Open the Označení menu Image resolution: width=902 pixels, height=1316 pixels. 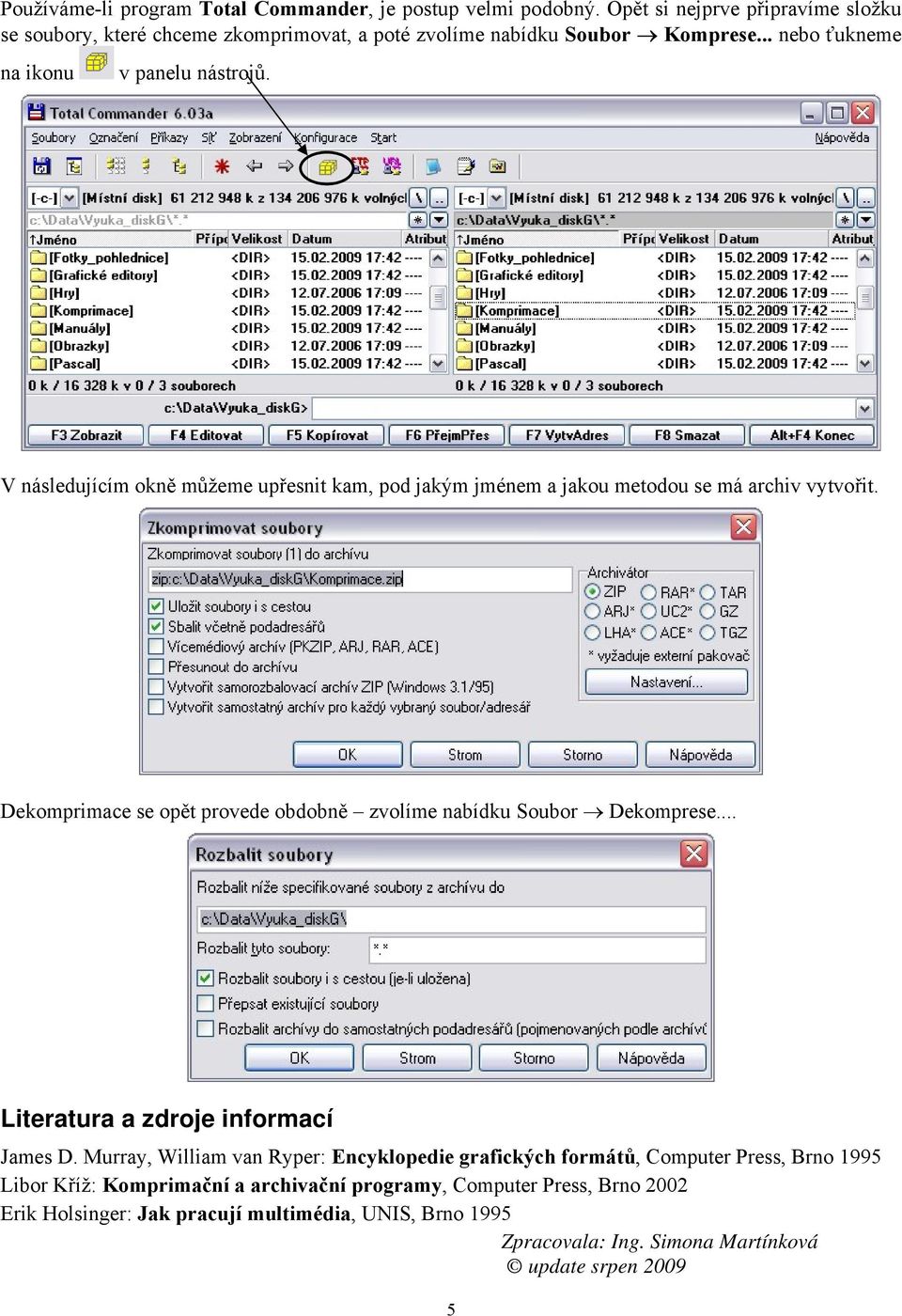tap(114, 138)
